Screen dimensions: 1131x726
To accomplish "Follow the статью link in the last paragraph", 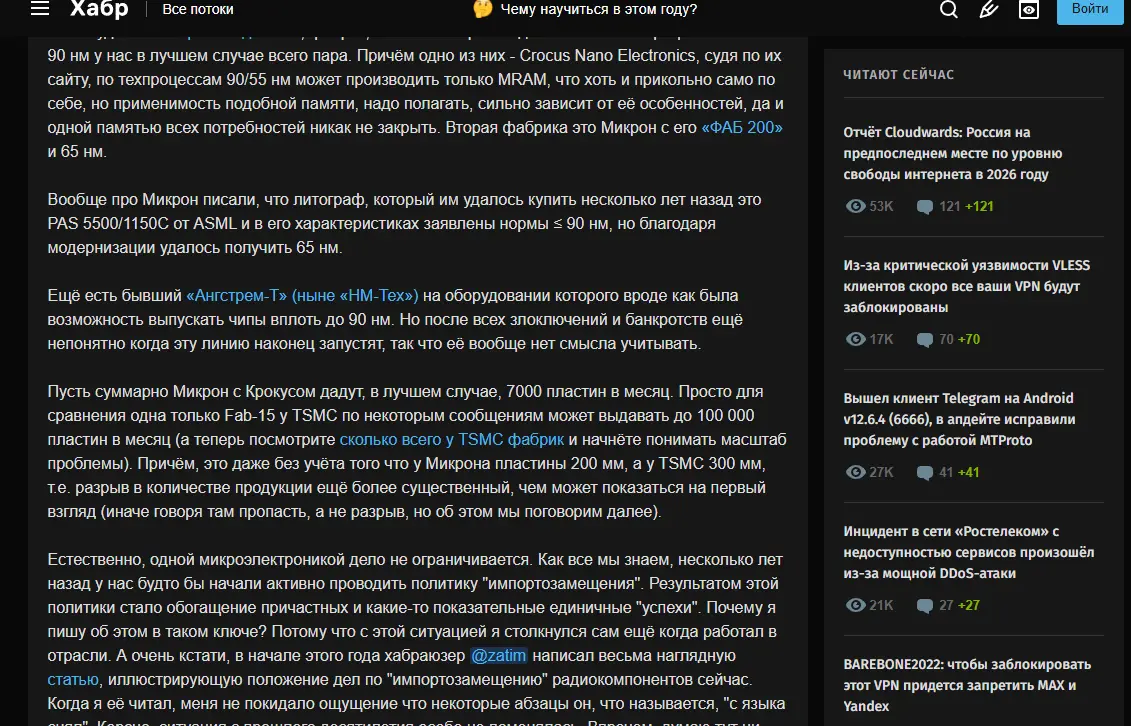I will pos(73,680).
